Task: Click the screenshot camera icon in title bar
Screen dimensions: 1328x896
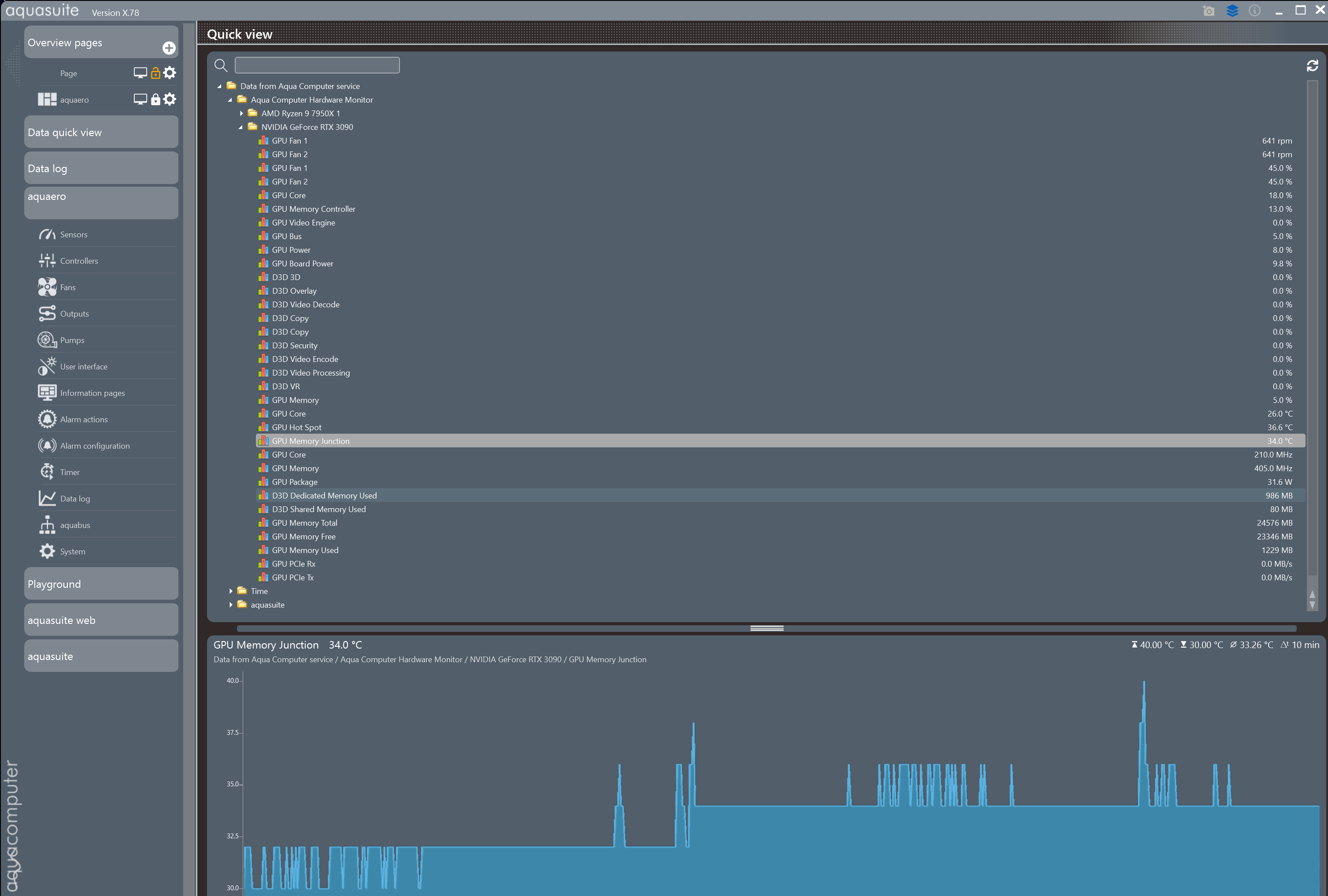Action: point(1208,11)
